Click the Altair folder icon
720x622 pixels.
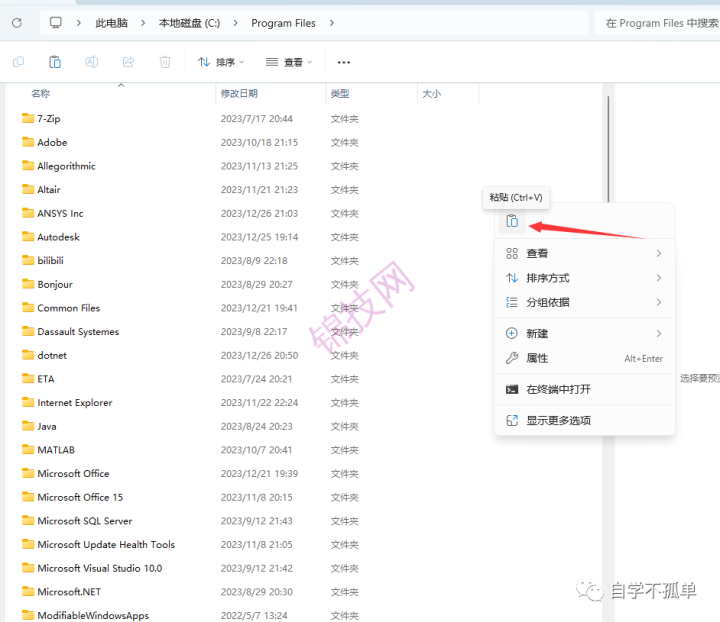pos(28,189)
